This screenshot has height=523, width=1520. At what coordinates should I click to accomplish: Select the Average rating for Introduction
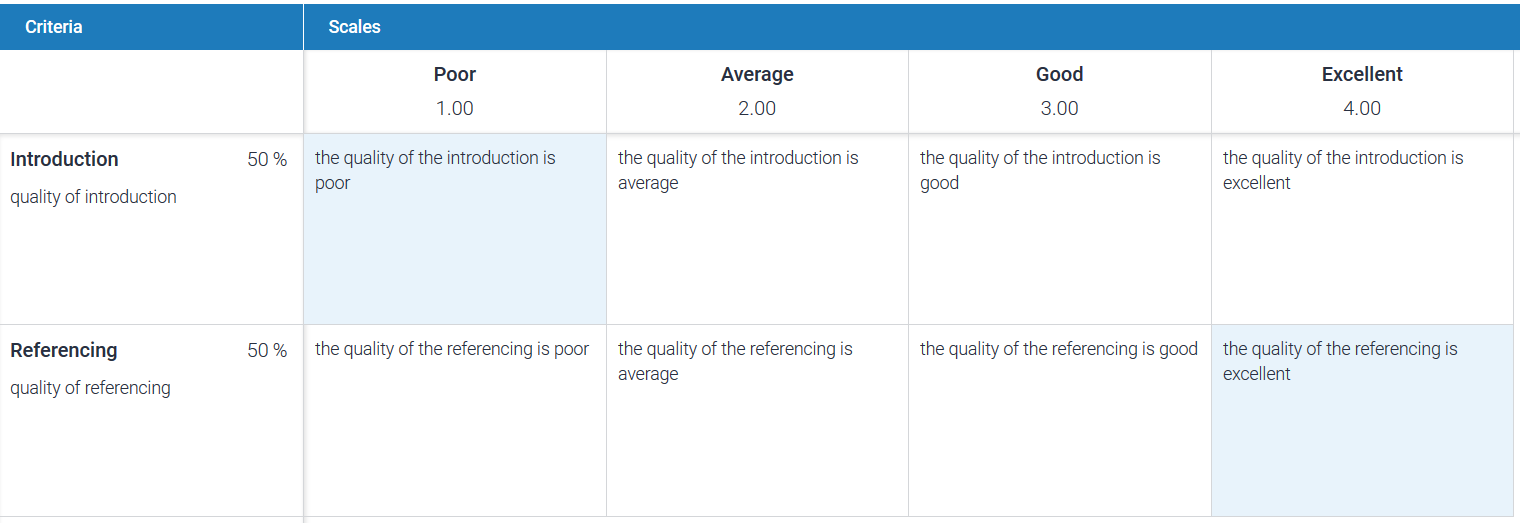tap(757, 228)
